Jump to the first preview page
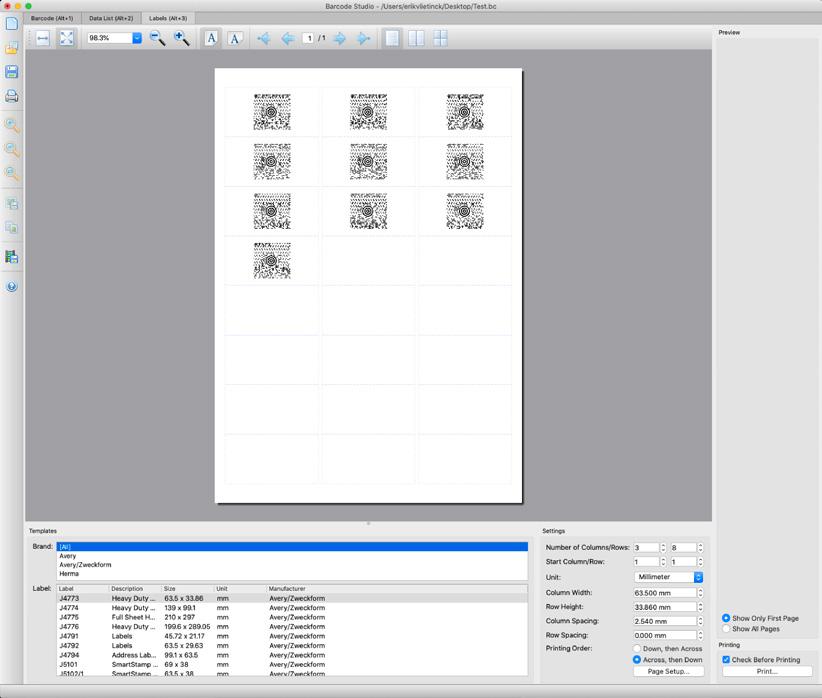Viewport: 822px width, 698px height. point(264,38)
